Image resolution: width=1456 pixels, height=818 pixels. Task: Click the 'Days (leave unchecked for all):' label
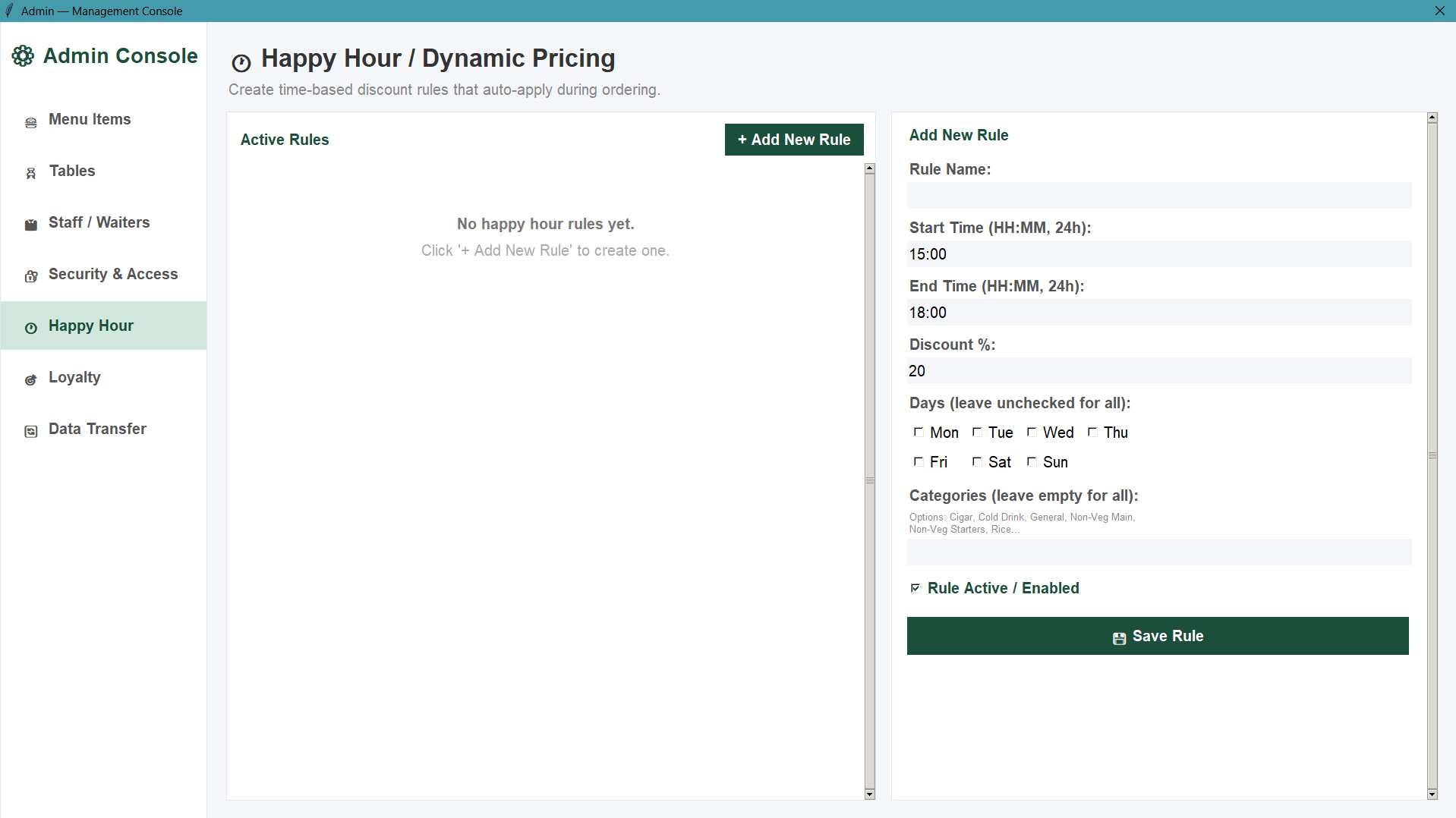[1020, 403]
